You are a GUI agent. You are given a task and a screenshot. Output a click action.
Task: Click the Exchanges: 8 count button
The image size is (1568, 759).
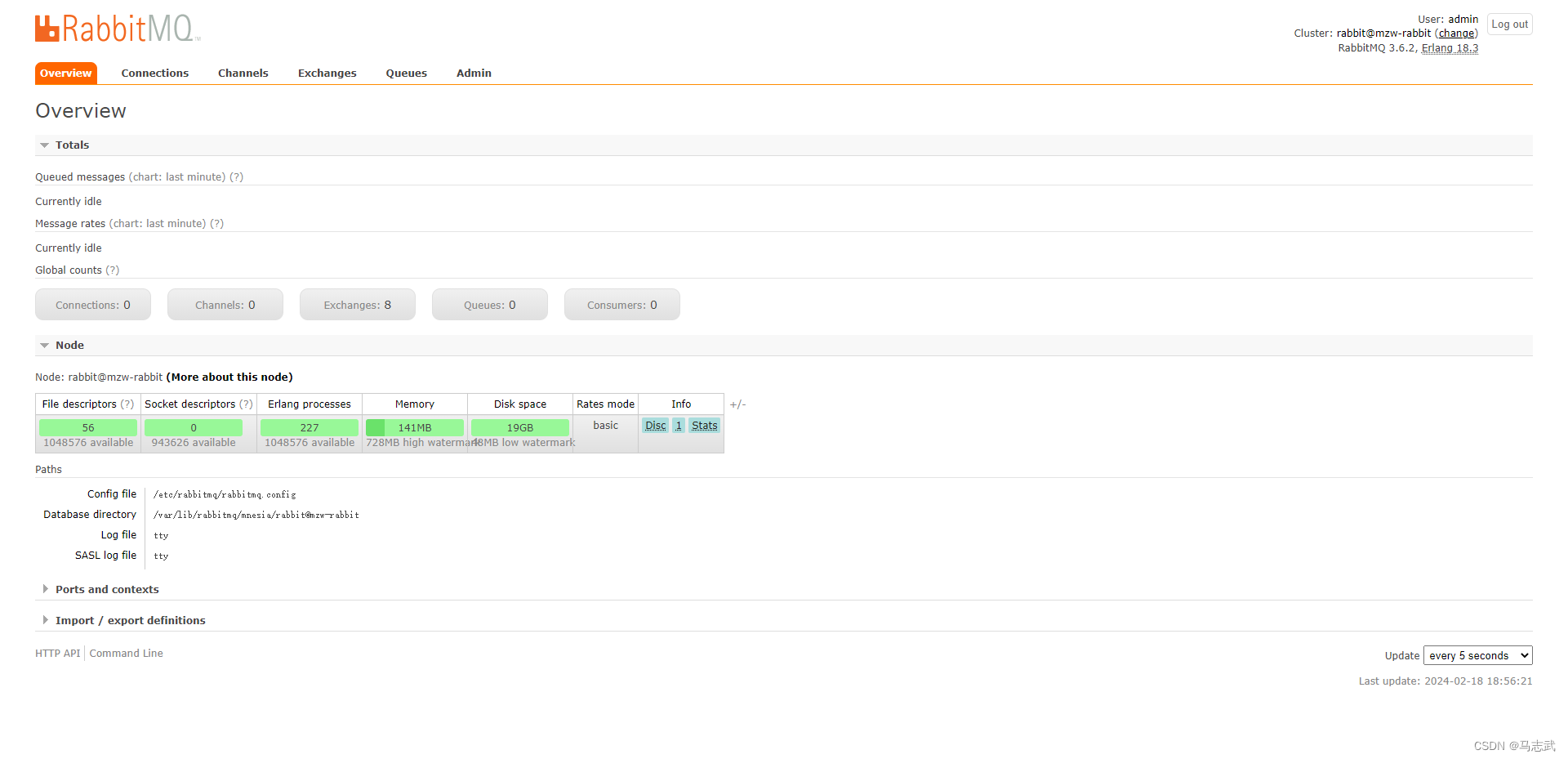358,305
